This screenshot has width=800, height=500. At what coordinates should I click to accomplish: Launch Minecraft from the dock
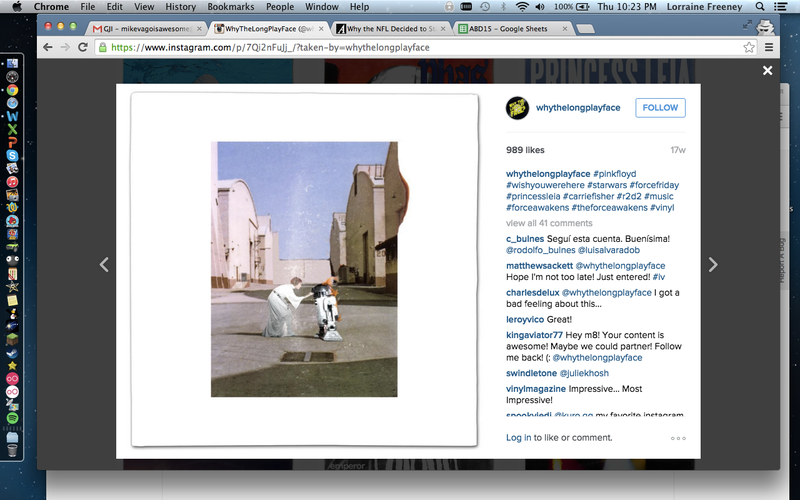click(x=12, y=339)
